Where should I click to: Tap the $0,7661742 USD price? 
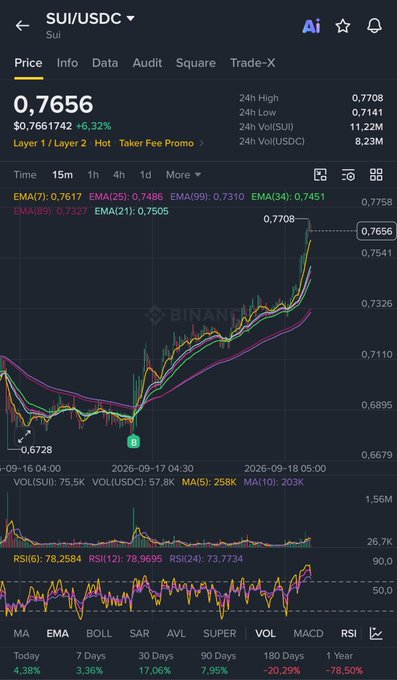click(x=43, y=126)
